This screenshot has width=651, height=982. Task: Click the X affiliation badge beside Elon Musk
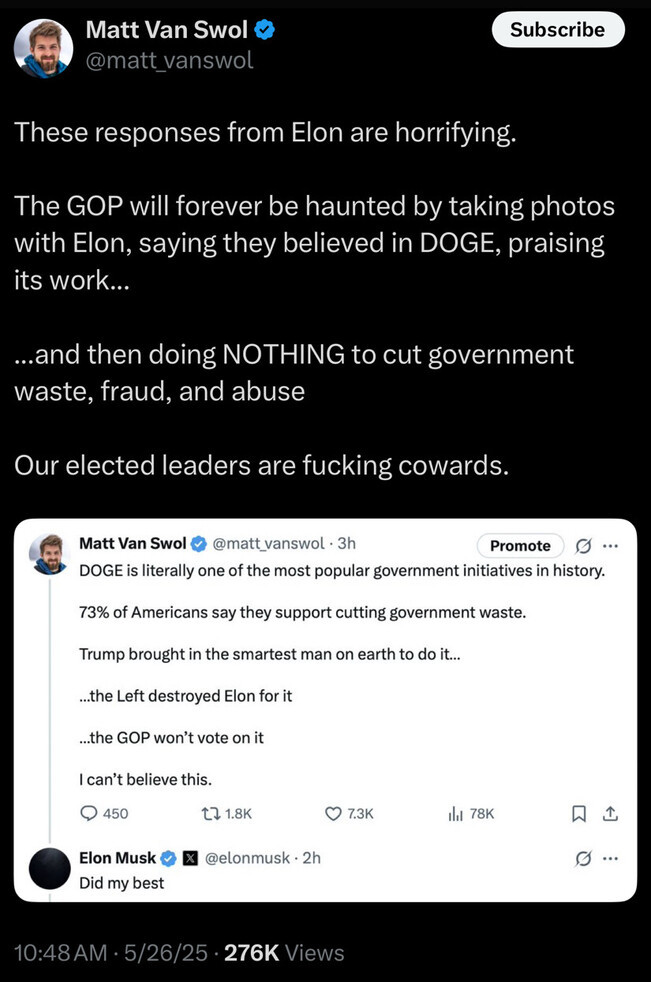pyautogui.click(x=188, y=858)
